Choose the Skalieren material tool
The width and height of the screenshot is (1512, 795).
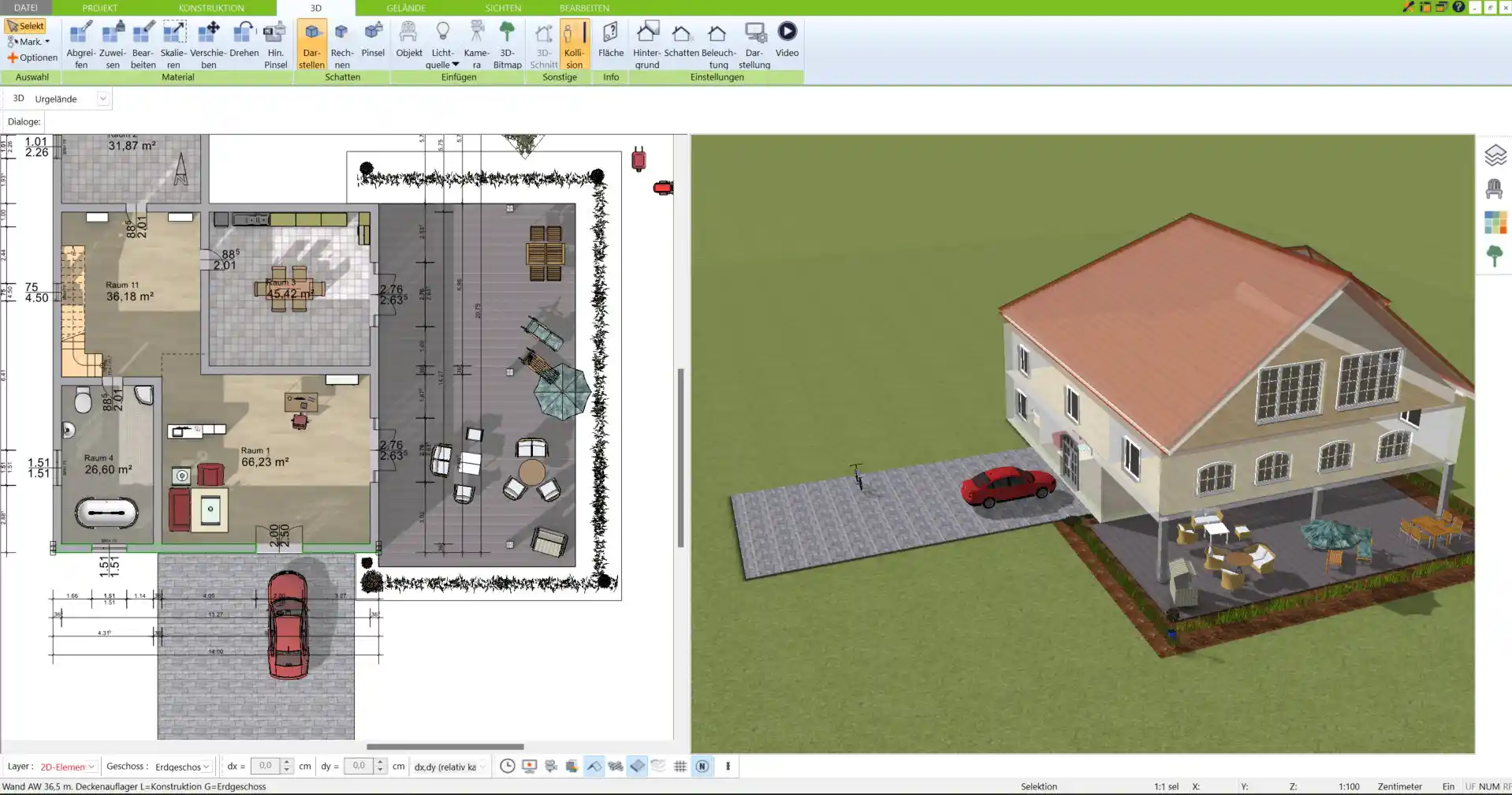173,45
